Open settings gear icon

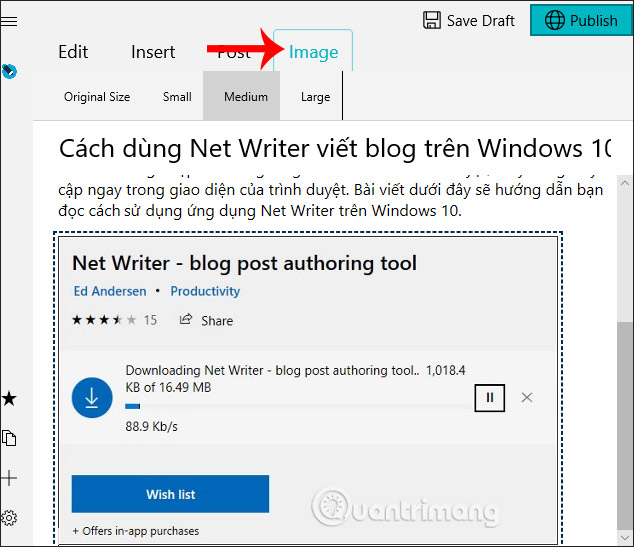9,518
